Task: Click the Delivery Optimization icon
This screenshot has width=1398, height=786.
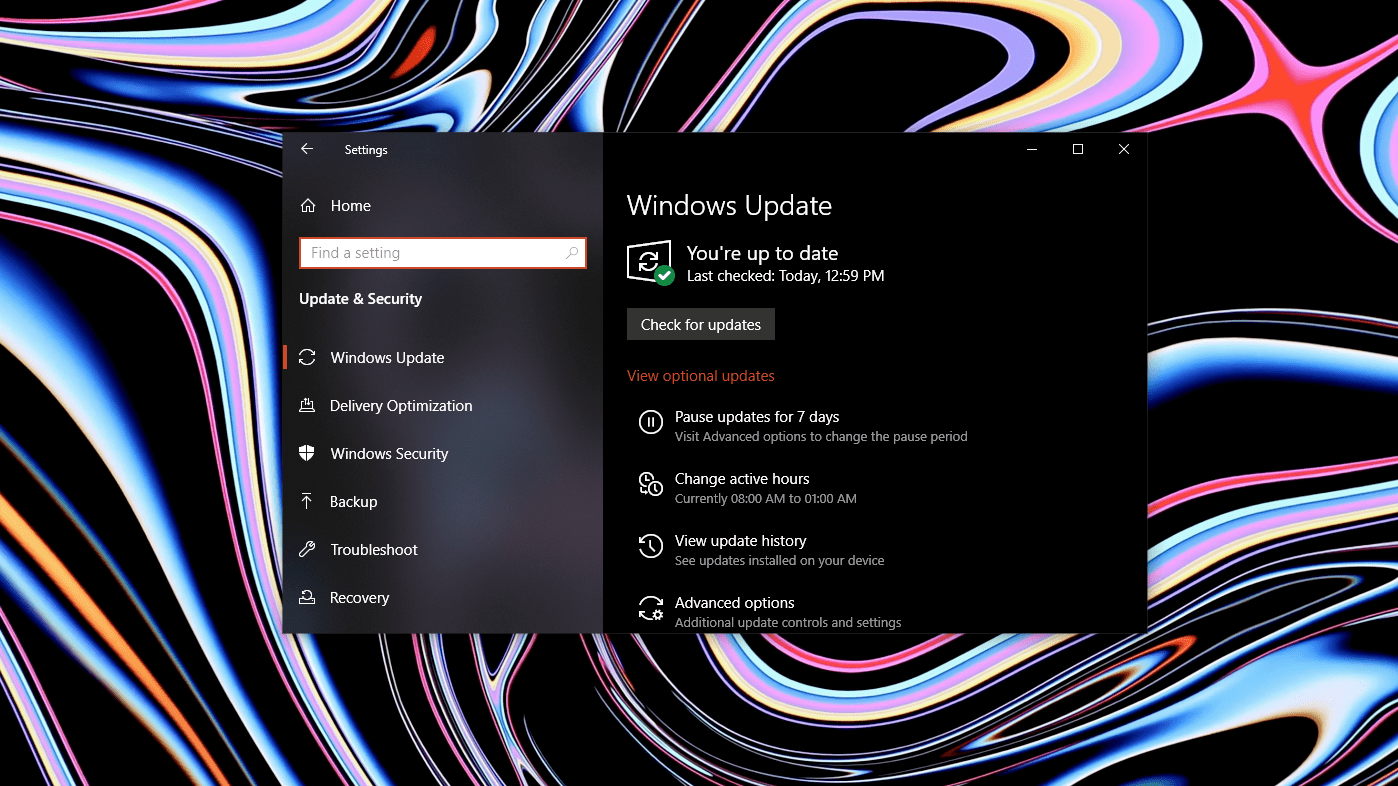Action: (x=308, y=405)
